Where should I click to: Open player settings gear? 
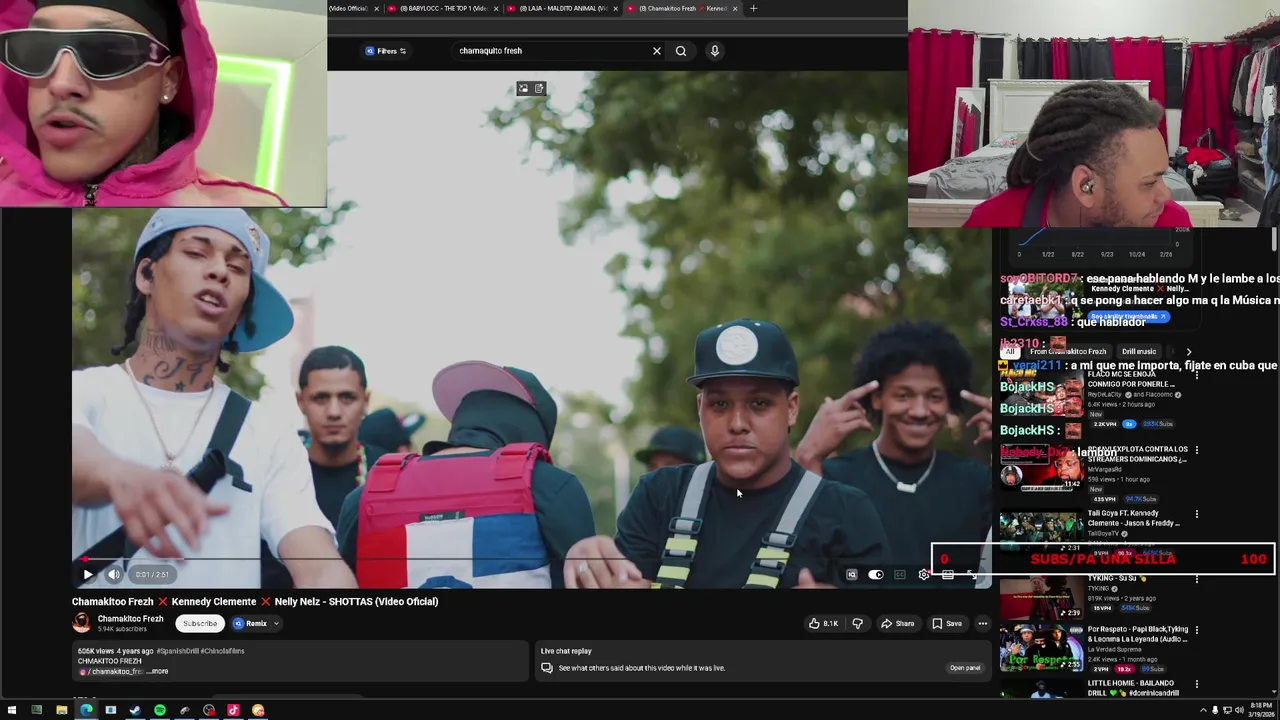pyautogui.click(x=923, y=575)
